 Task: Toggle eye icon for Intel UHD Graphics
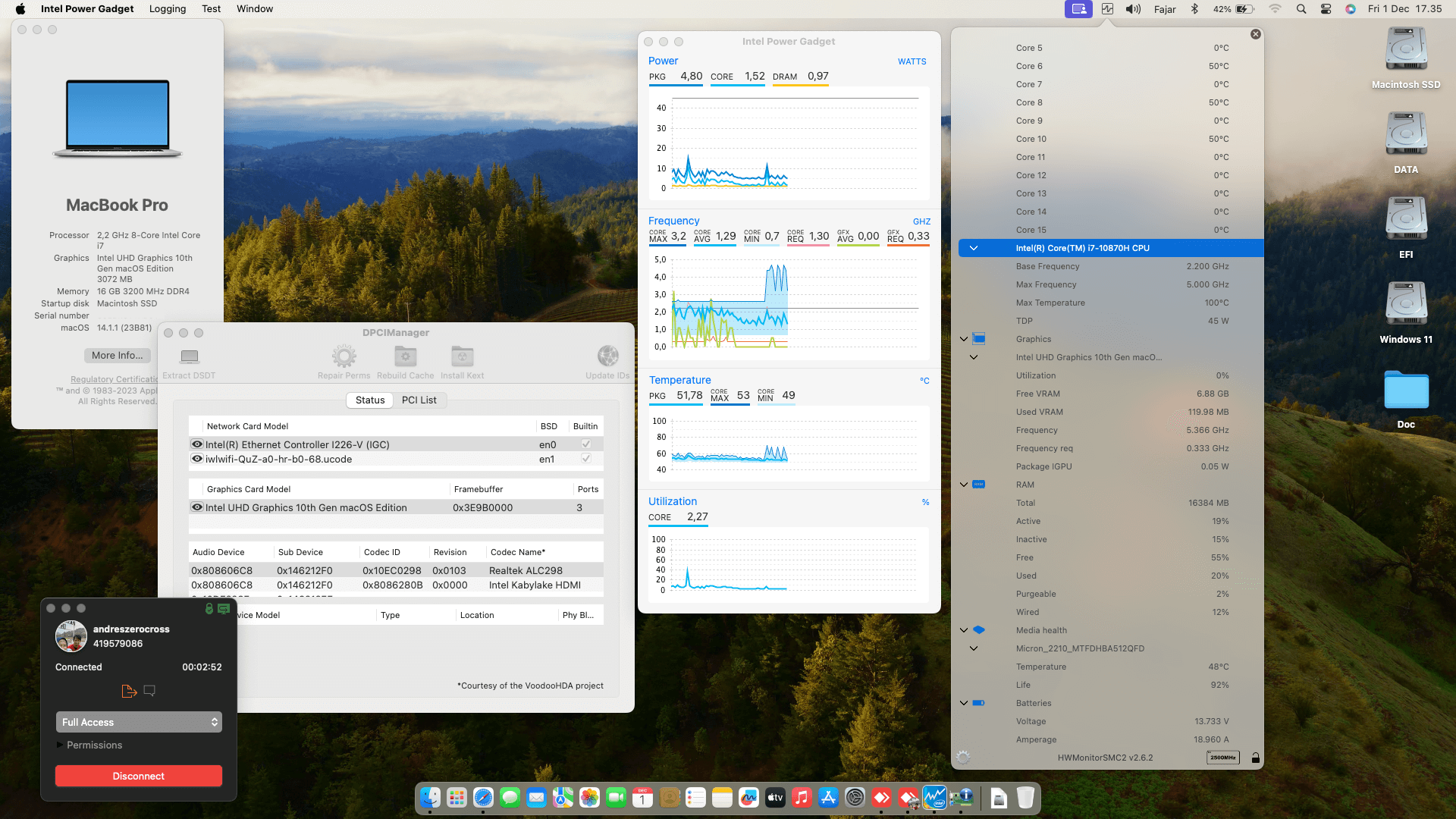pyautogui.click(x=197, y=507)
